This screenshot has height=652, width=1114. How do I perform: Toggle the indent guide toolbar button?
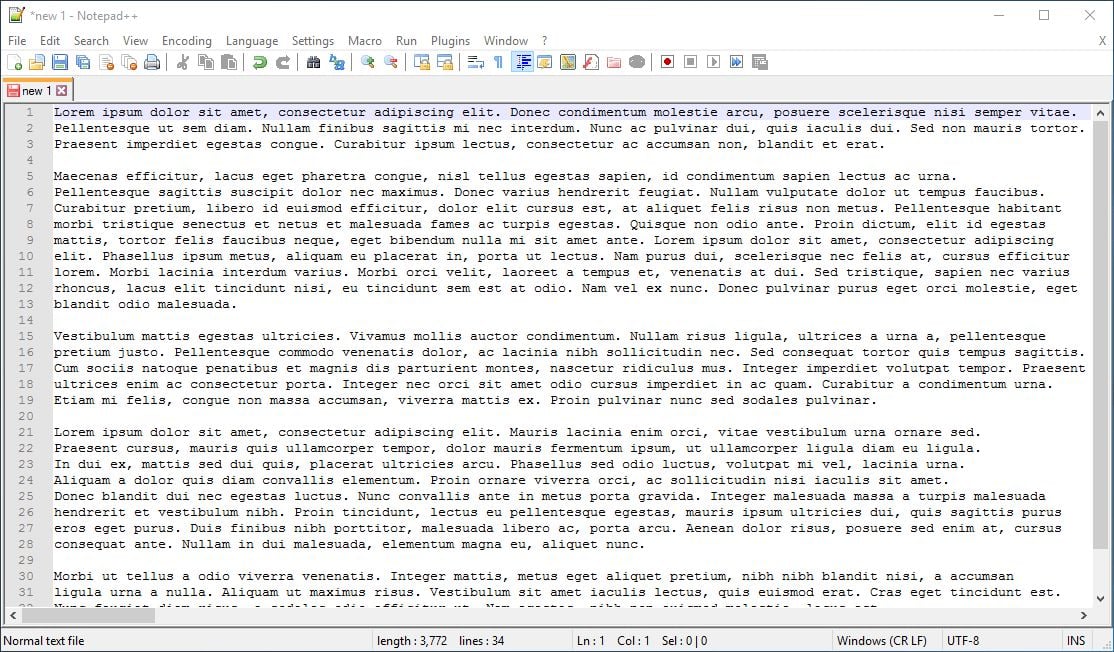point(522,62)
